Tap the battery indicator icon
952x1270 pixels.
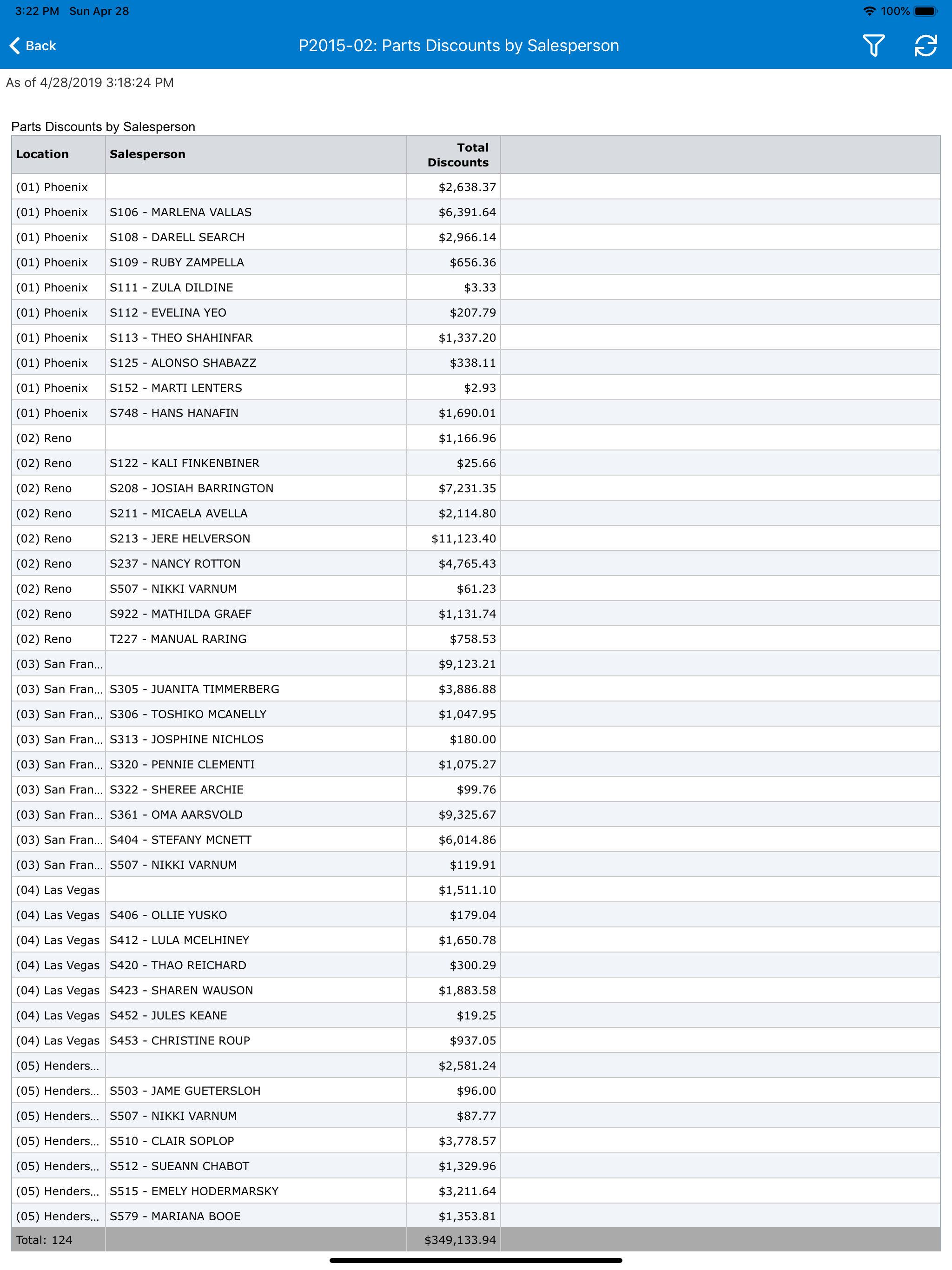[x=926, y=11]
